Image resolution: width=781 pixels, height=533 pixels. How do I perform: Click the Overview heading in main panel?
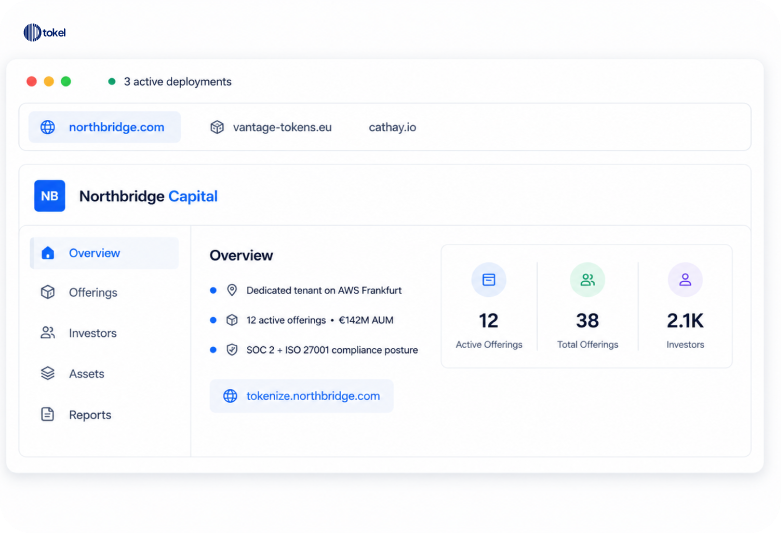tap(241, 256)
